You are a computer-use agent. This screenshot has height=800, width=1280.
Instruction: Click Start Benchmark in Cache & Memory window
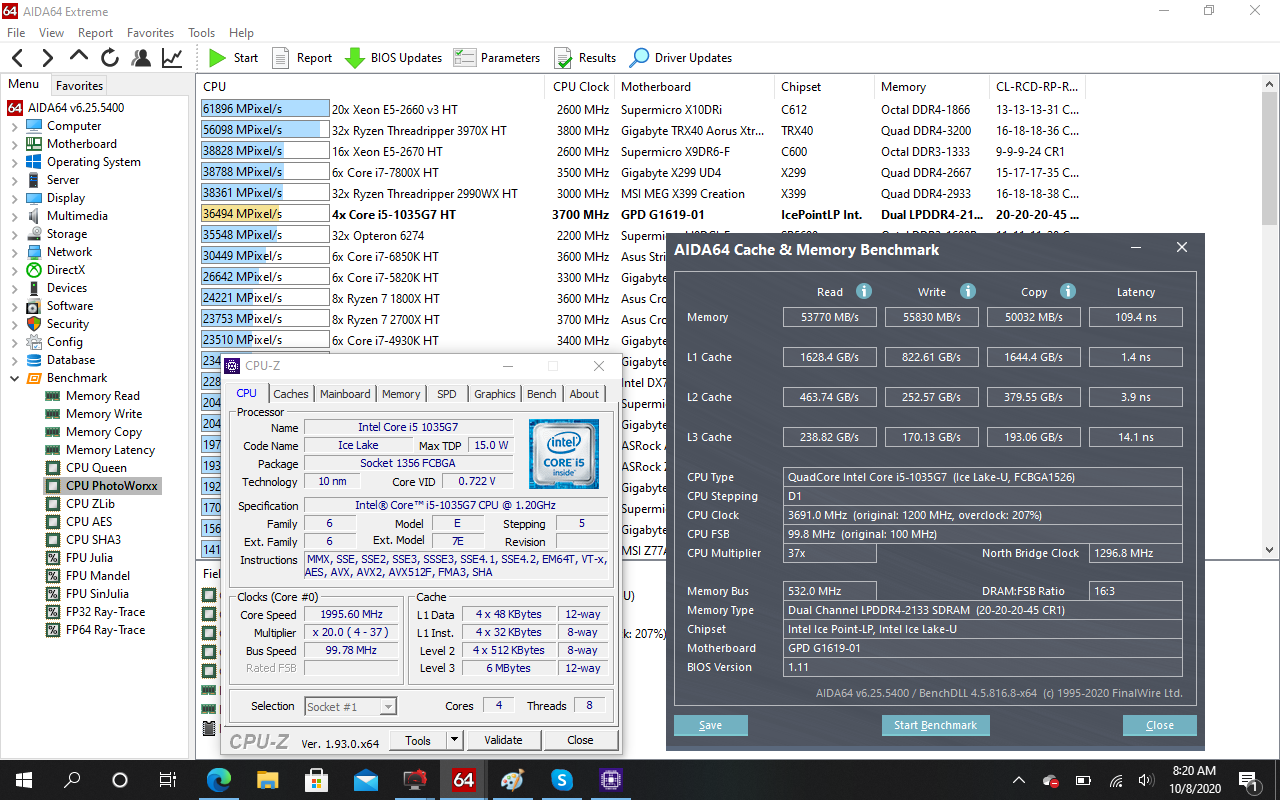pyautogui.click(x=936, y=726)
